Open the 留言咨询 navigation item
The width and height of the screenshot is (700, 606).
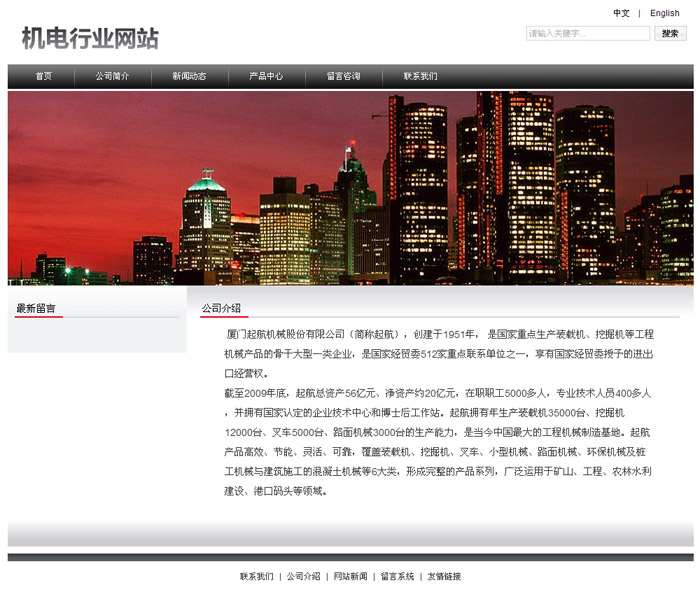click(x=343, y=76)
